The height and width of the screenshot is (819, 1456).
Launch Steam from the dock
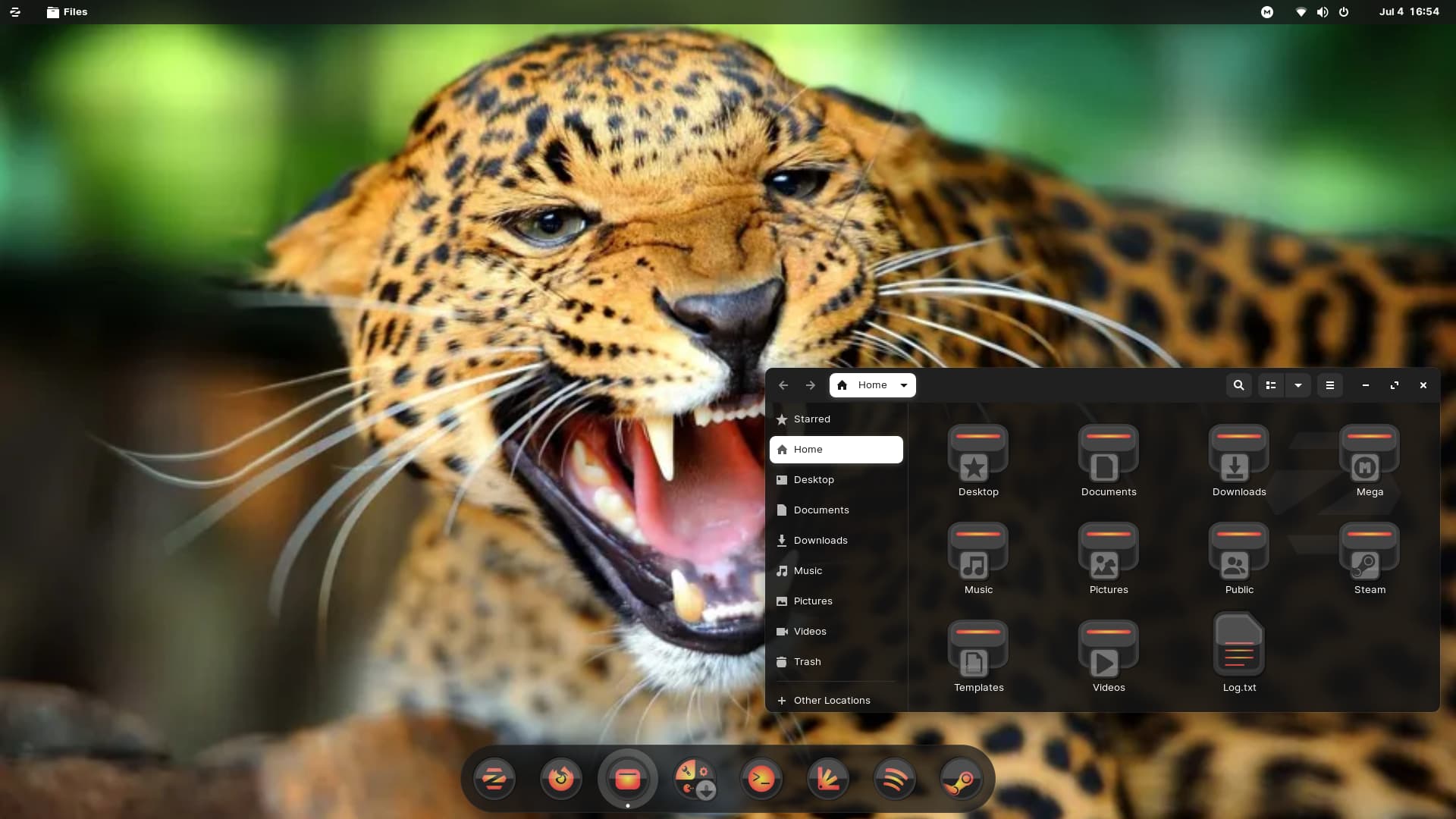pos(962,779)
